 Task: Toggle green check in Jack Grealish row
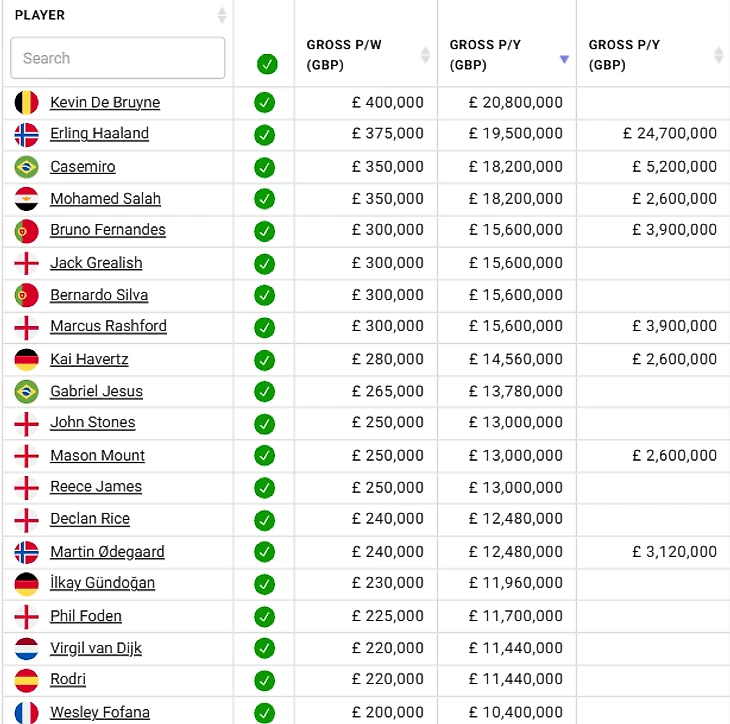click(264, 264)
